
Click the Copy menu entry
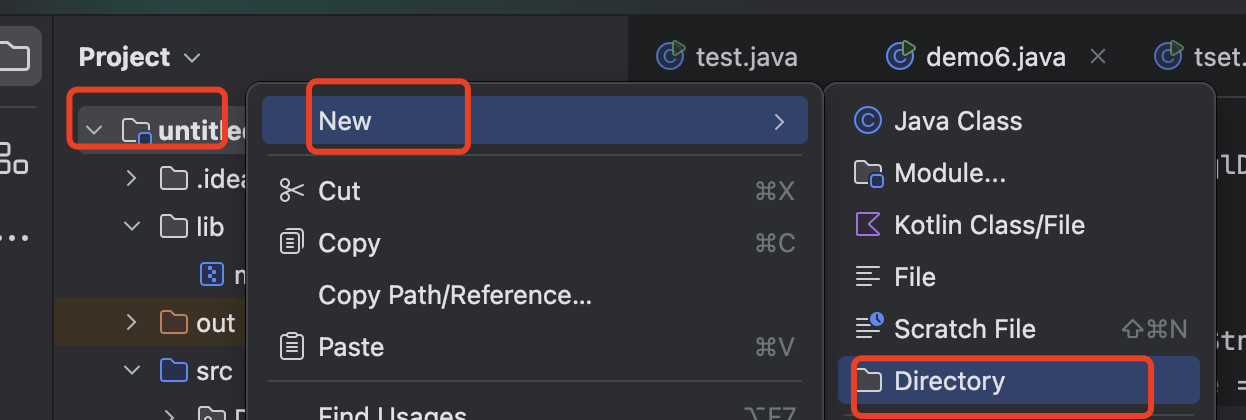[x=349, y=243]
